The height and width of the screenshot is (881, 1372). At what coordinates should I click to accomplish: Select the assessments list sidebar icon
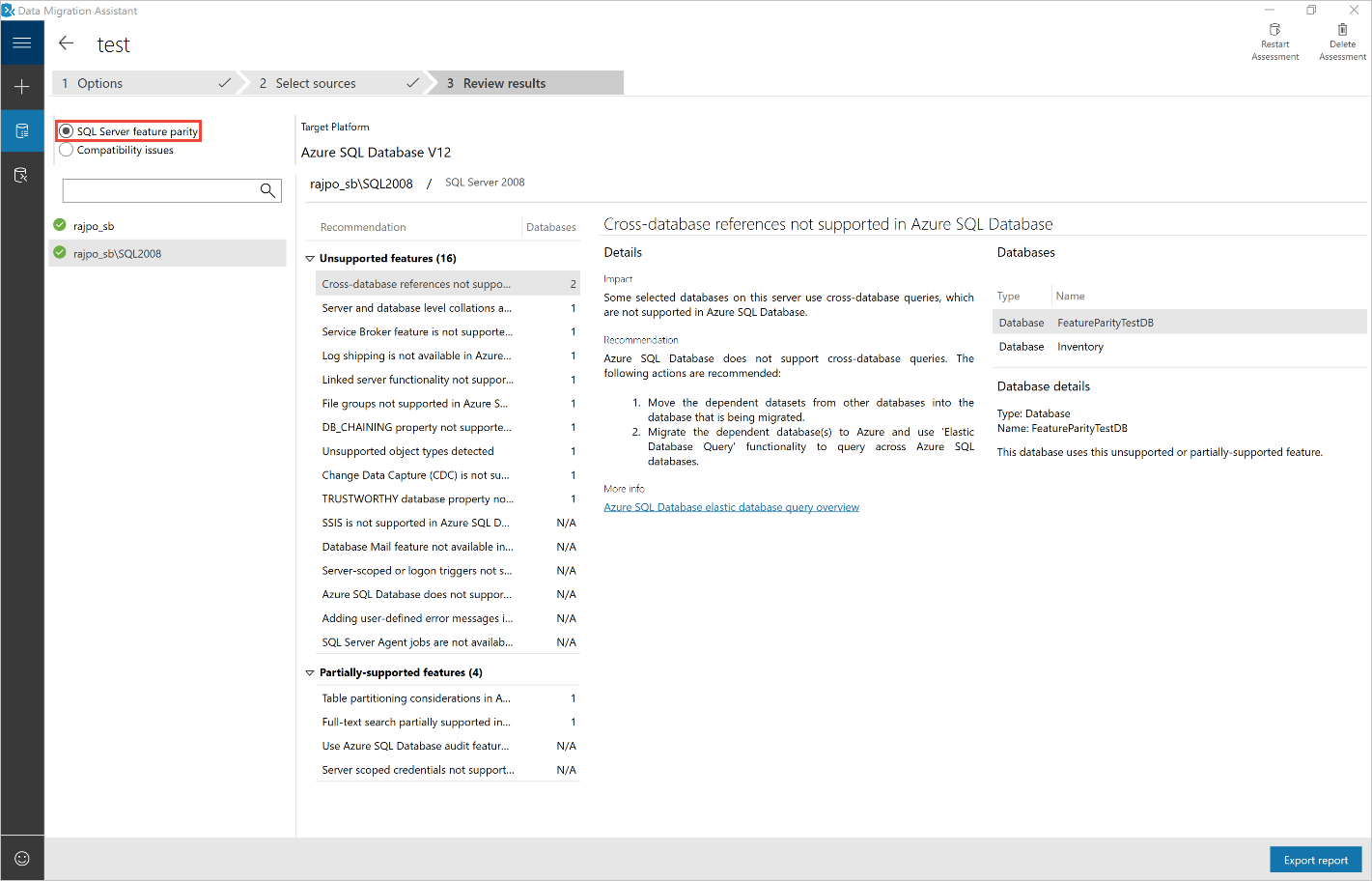(x=21, y=130)
